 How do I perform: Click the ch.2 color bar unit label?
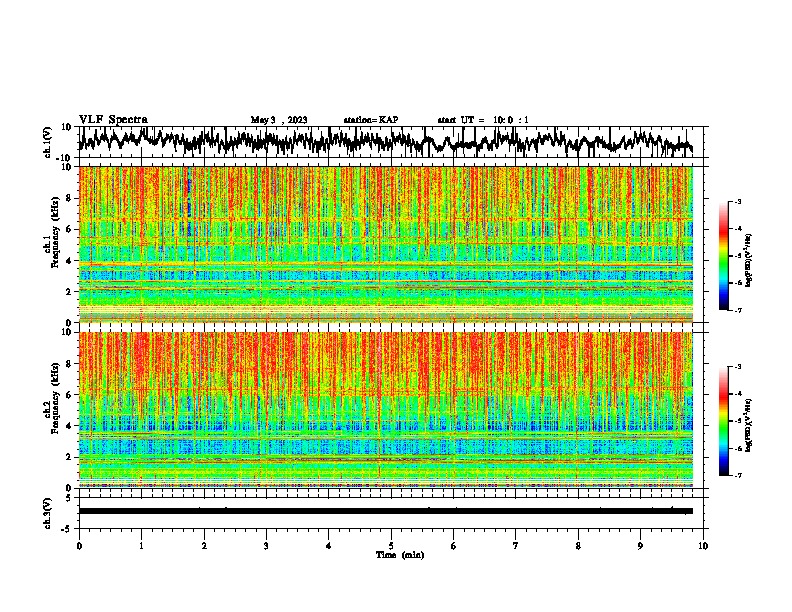(x=748, y=425)
